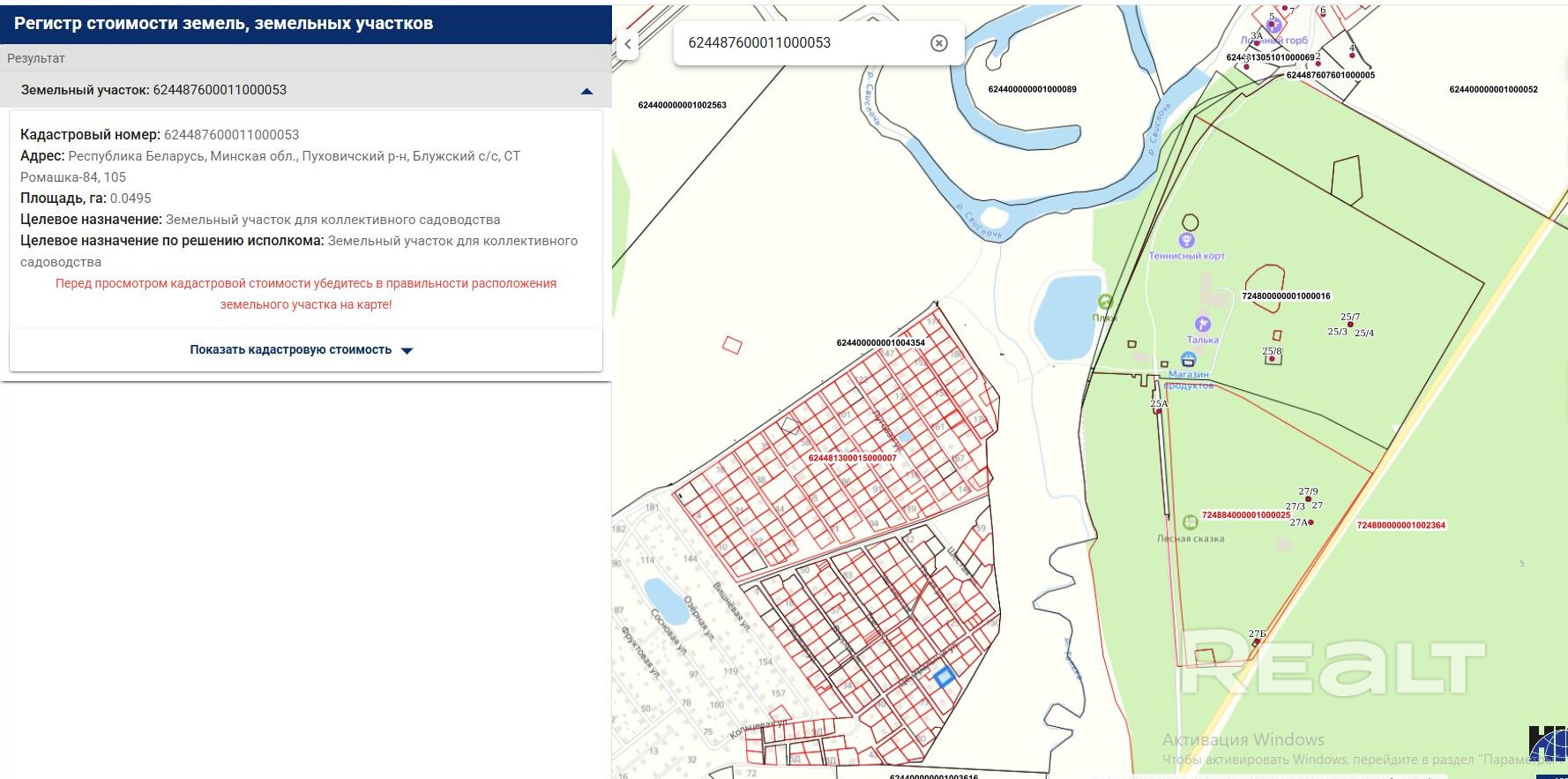Click parcel label 724884000001000025
The width and height of the screenshot is (1568, 779).
1245,514
